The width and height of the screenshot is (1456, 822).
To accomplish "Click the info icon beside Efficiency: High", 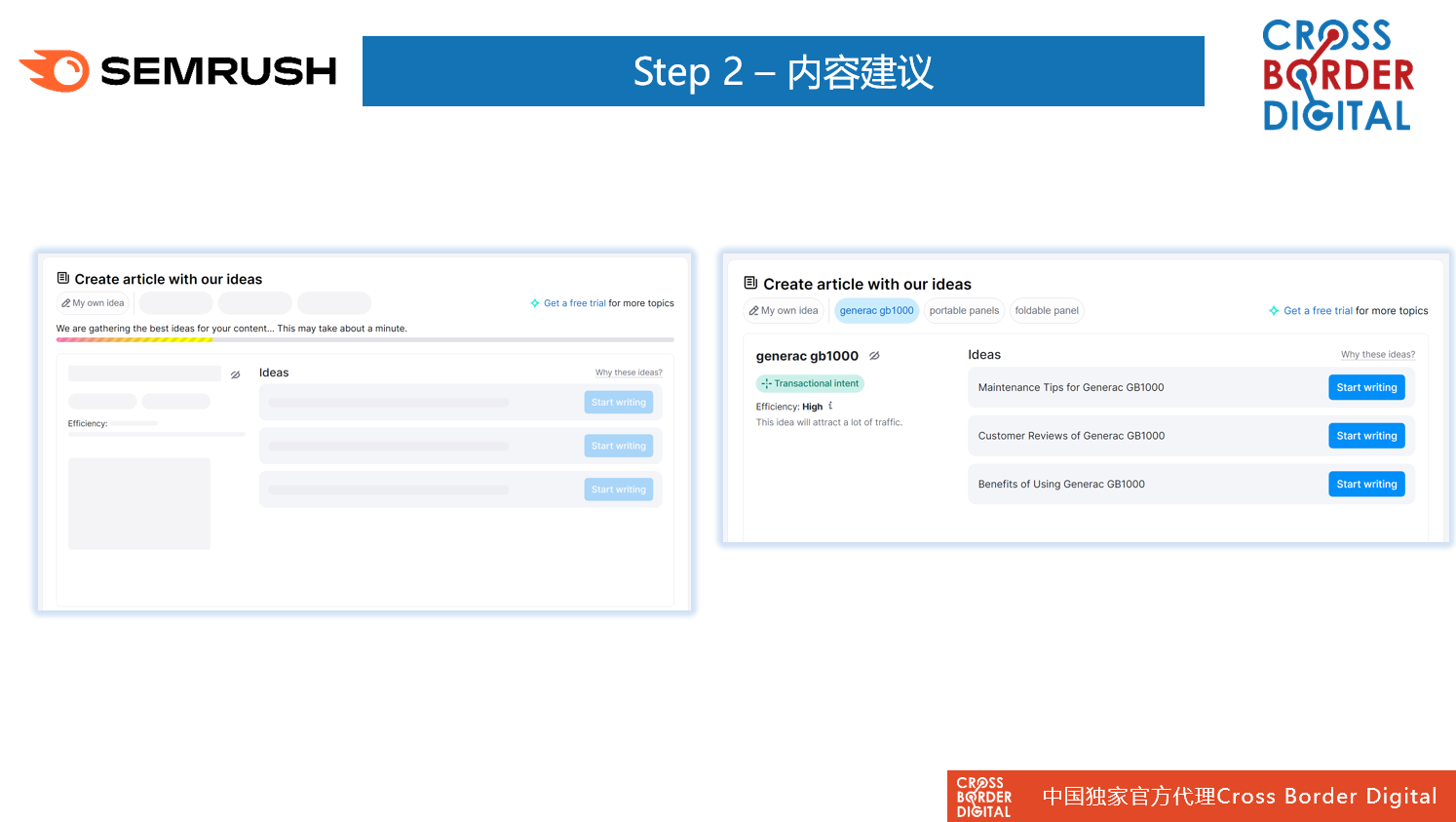I will (830, 406).
